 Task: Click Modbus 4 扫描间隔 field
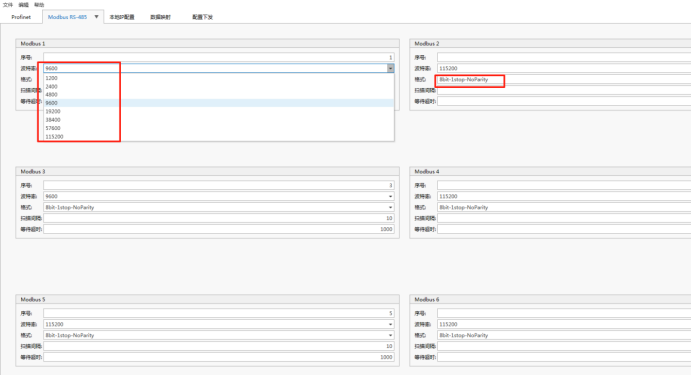coord(564,218)
